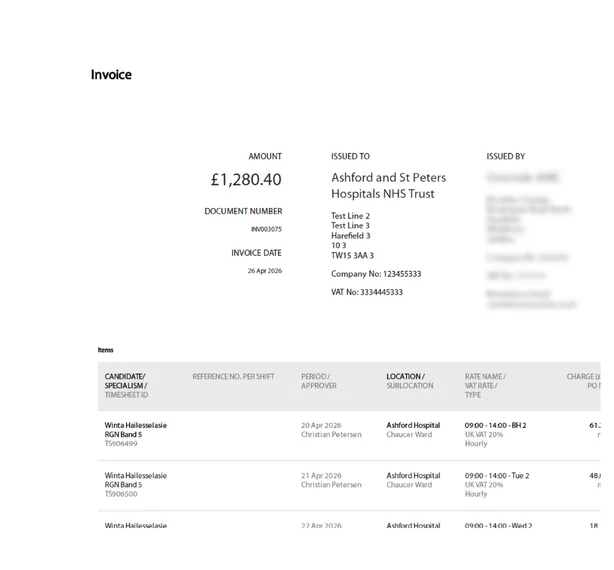Screen dimensions: 614x570
Task: Click the LOCATION / SUBLOCATION column header
Action: click(x=410, y=381)
